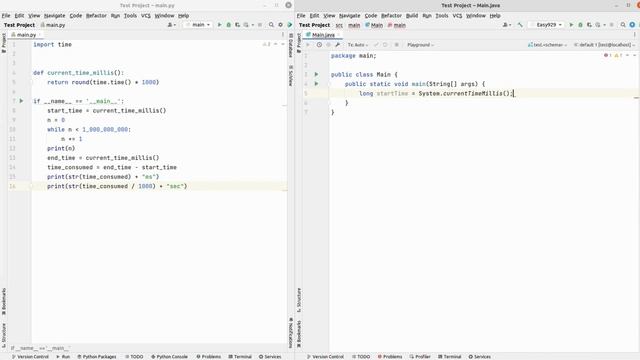The width and height of the screenshot is (640, 360).
Task: Open the Tx: Auto transaction mode dropdown
Action: tap(358, 45)
